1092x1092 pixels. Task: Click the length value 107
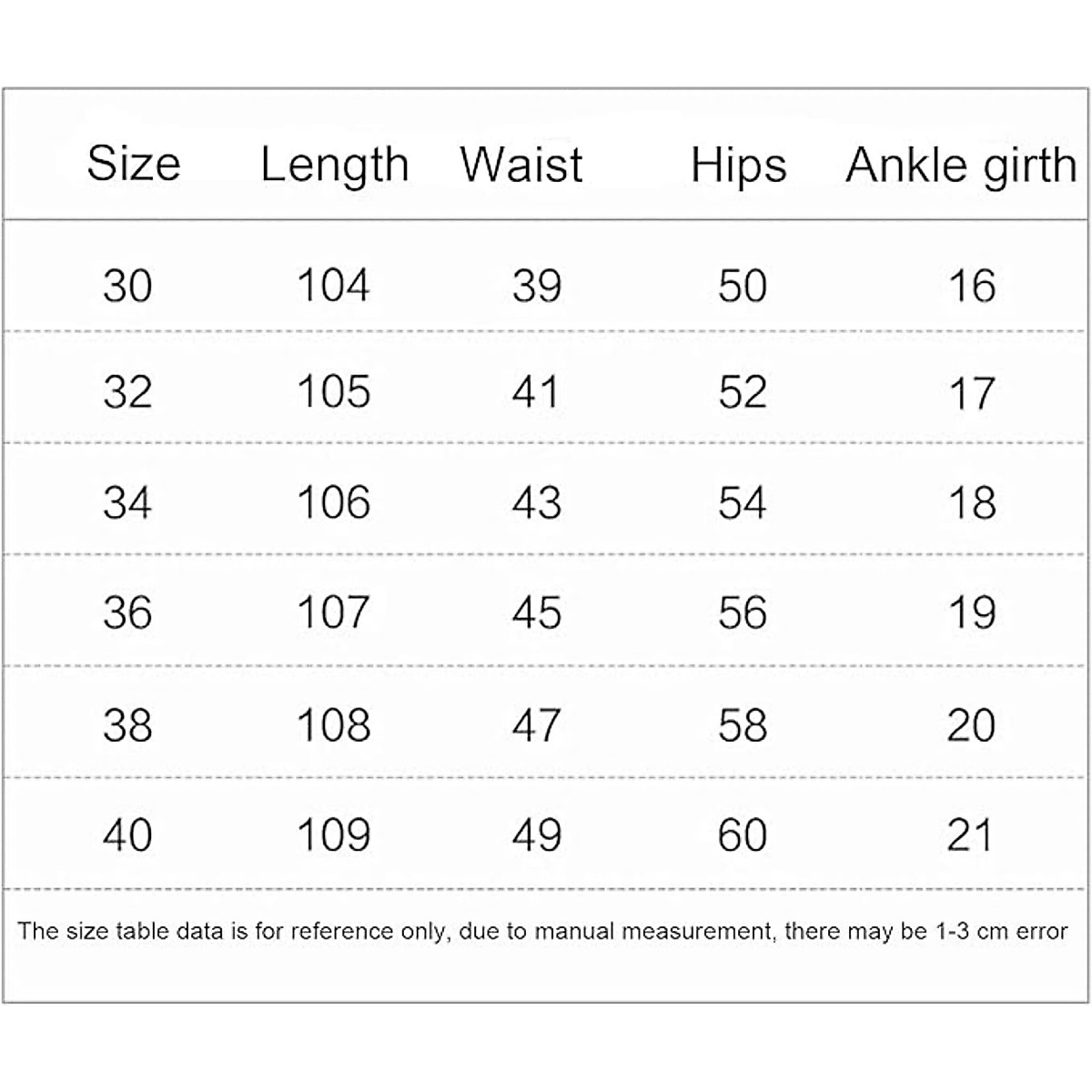tap(334, 612)
